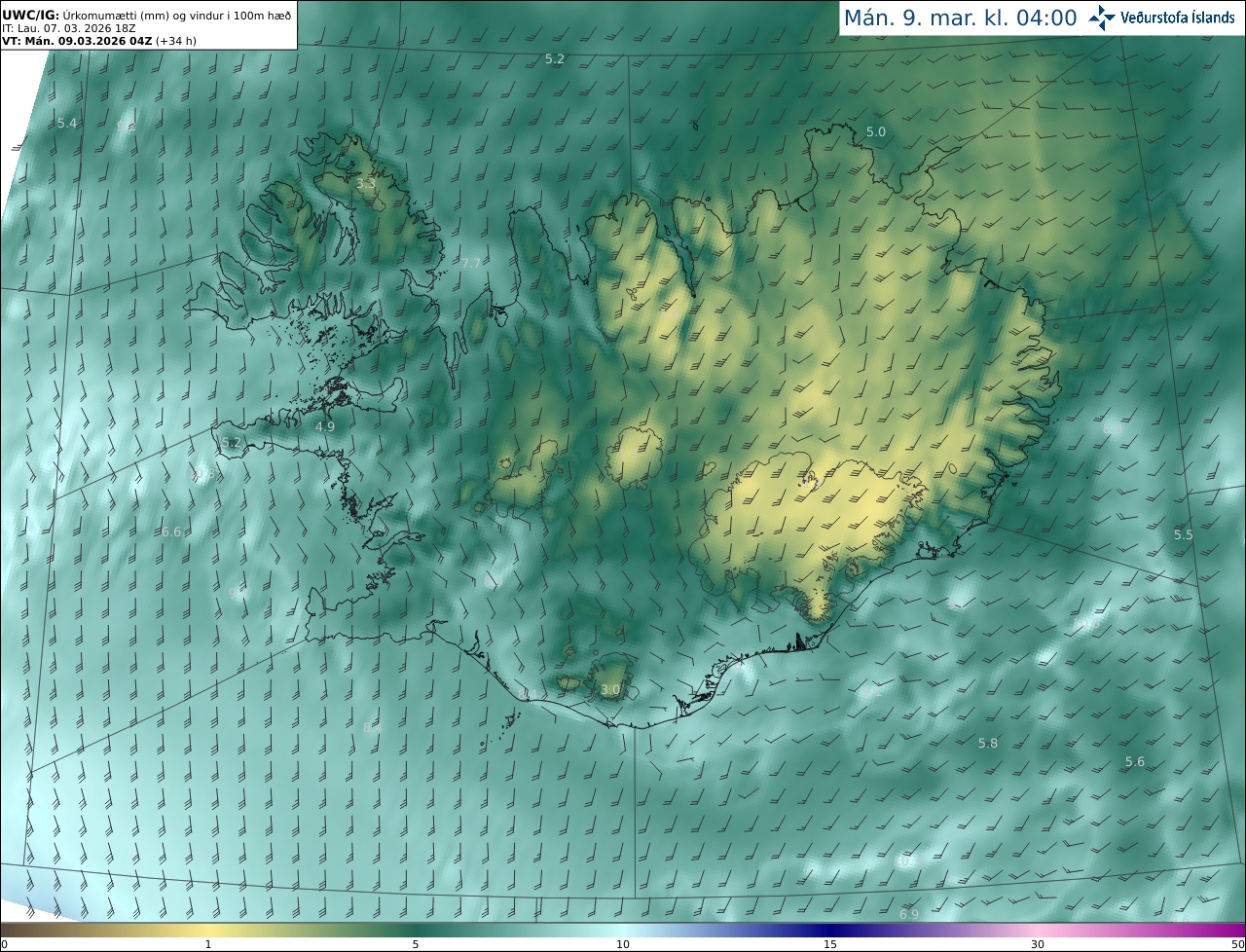Viewport: 1246px width, 952px height.
Task: Click the 'UWC/IG: Úrkomumætti (mm)' title line
Action: pos(146,15)
